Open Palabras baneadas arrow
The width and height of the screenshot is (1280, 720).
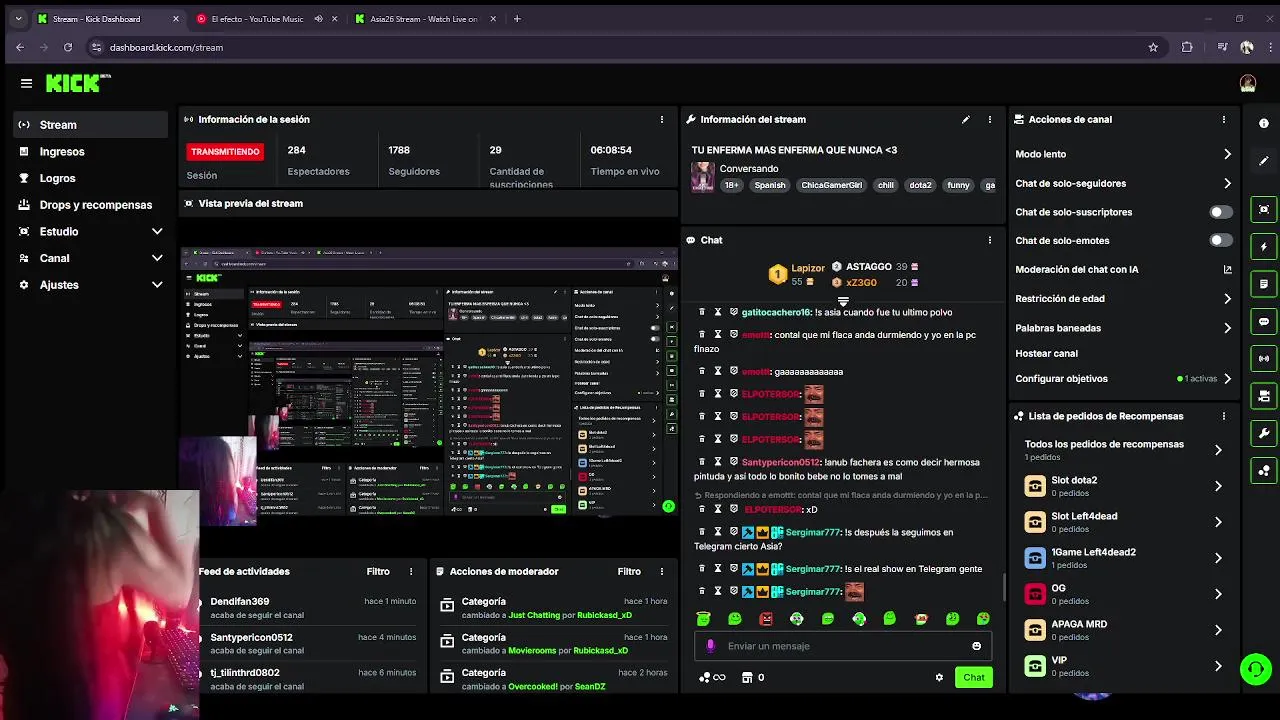[x=1227, y=328]
